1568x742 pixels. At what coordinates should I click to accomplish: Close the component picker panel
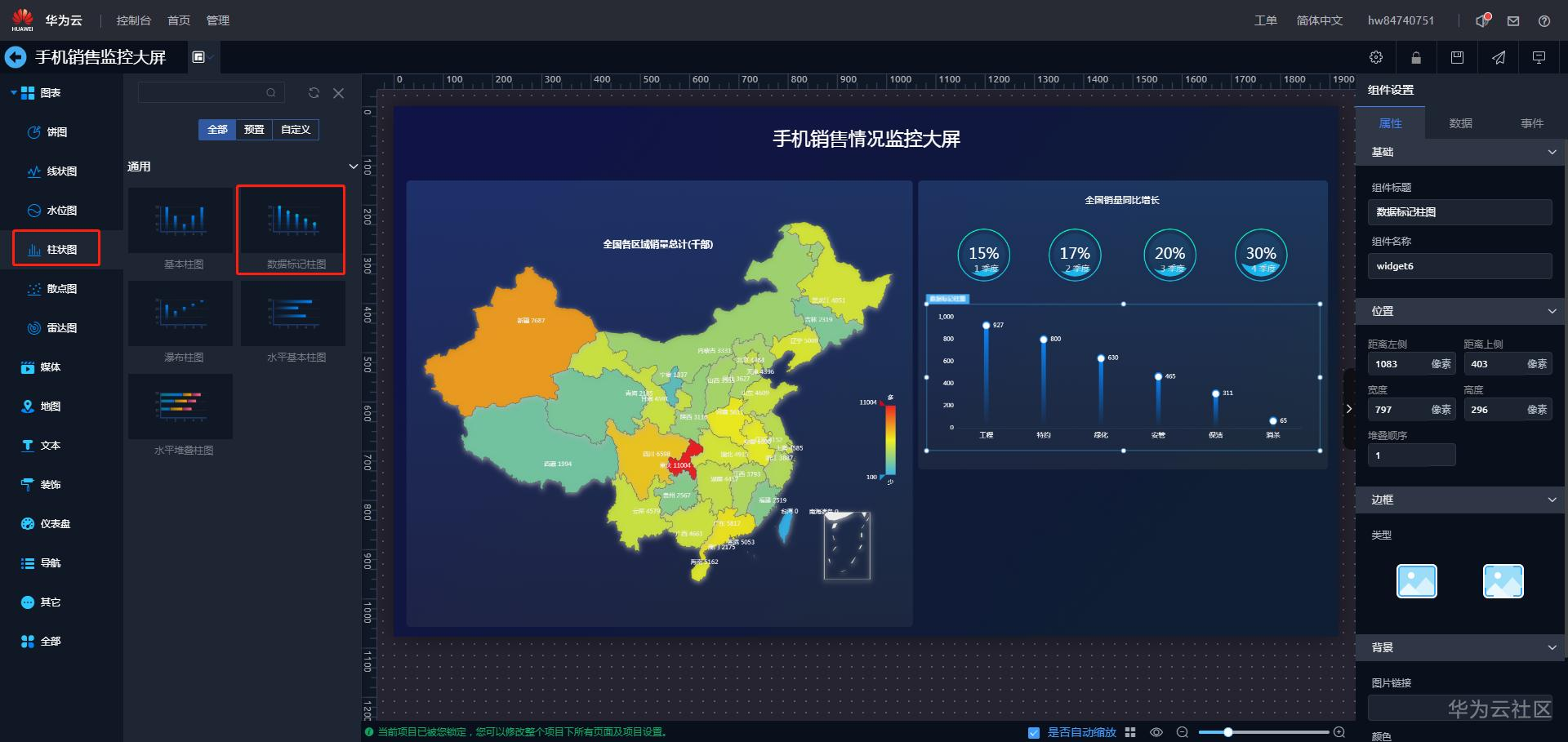[x=339, y=93]
